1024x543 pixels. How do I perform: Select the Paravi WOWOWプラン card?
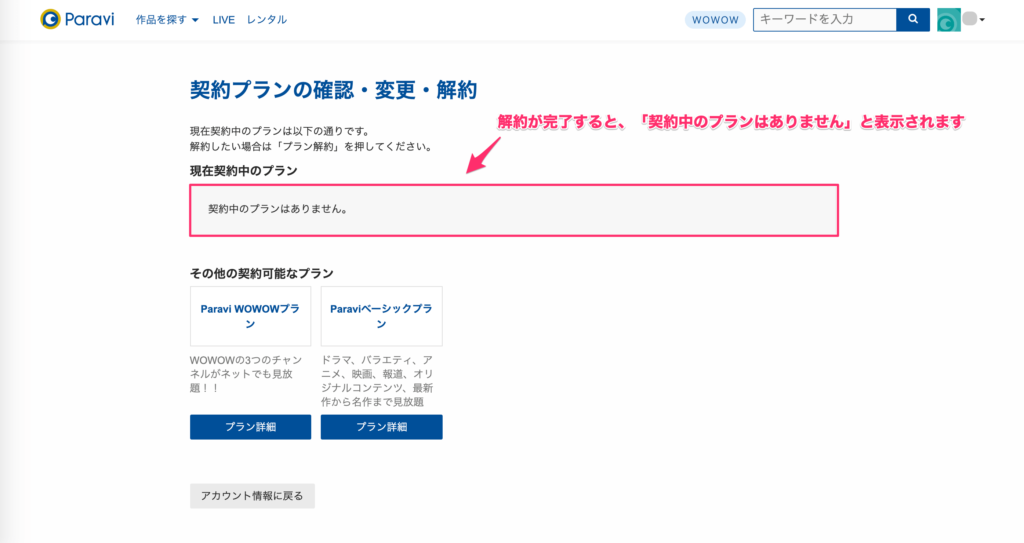(250, 316)
